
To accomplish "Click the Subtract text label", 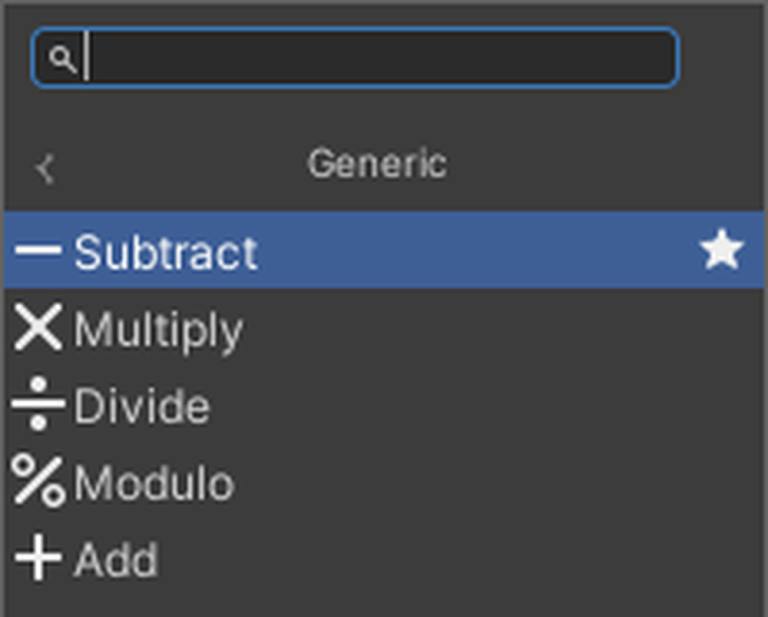I will coord(165,252).
